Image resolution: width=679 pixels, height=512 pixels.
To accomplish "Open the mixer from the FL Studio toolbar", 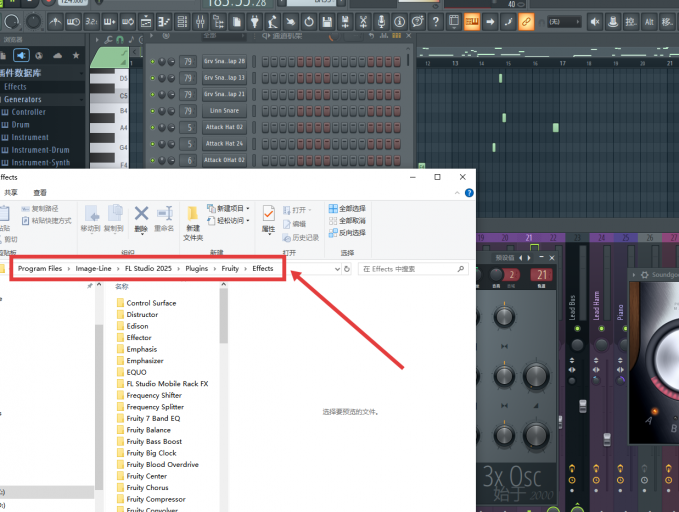I will 200,22.
